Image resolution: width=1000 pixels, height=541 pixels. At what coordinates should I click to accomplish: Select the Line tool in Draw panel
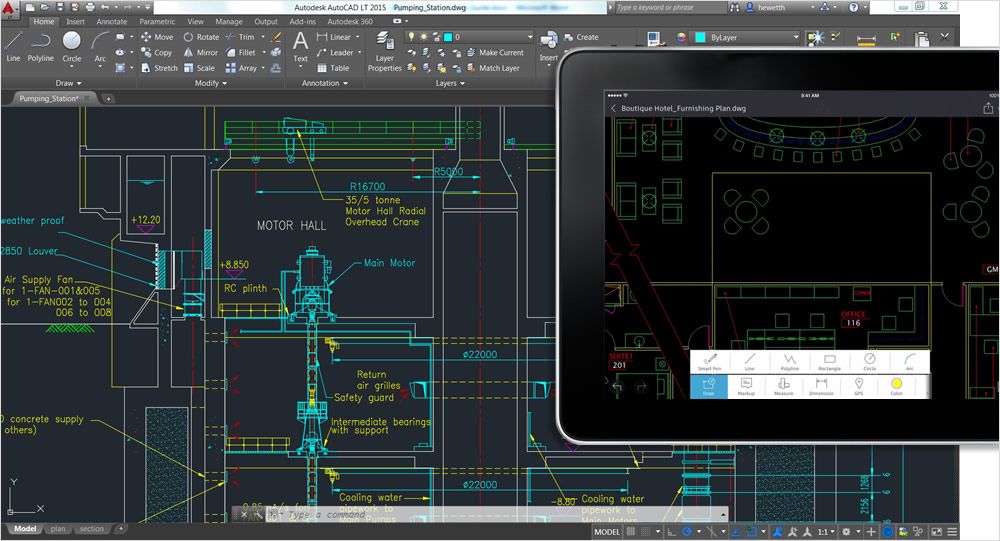tap(13, 47)
